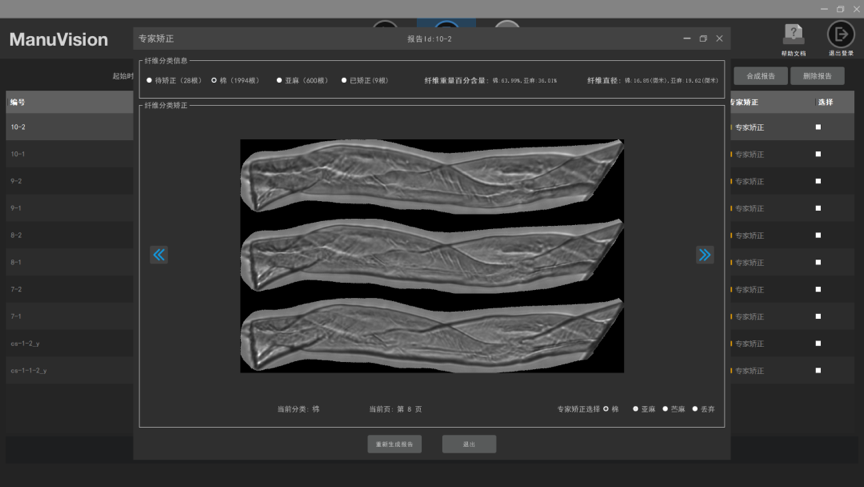Check the selection box for row 10-2
Screen dimensions: 864x487
click(x=818, y=127)
